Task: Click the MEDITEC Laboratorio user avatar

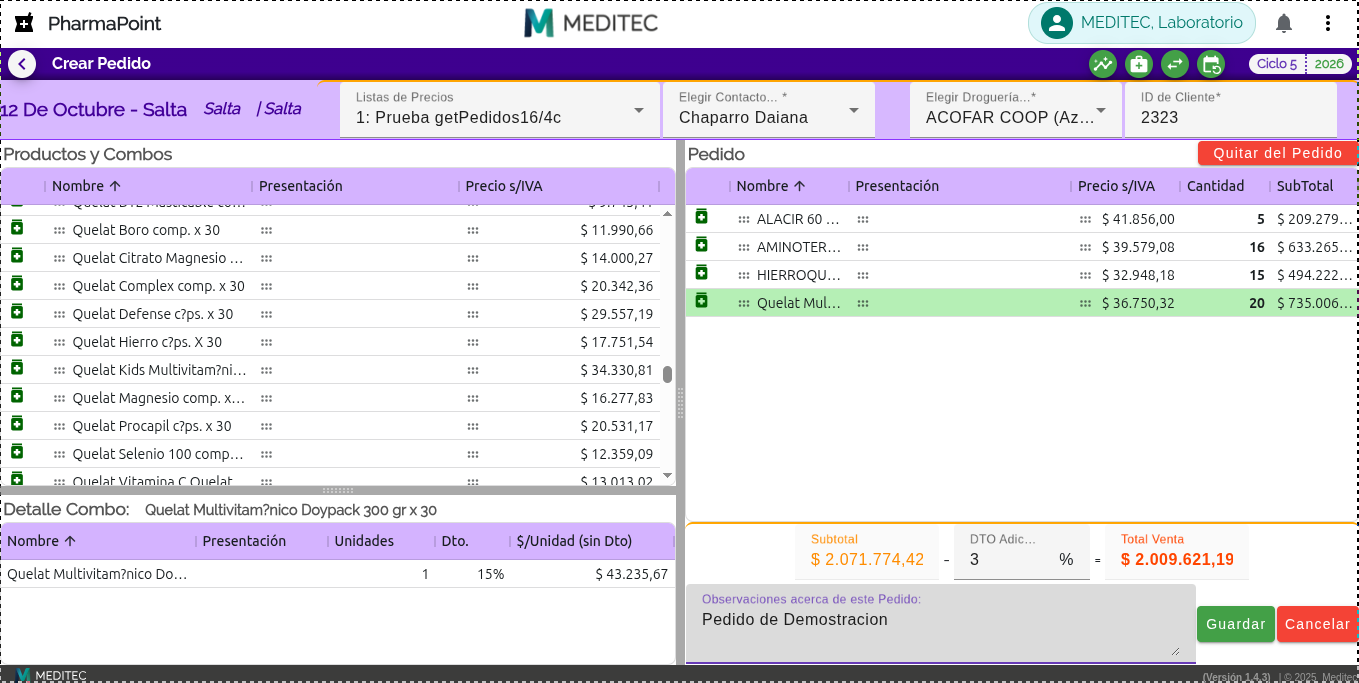Action: (x=1056, y=23)
